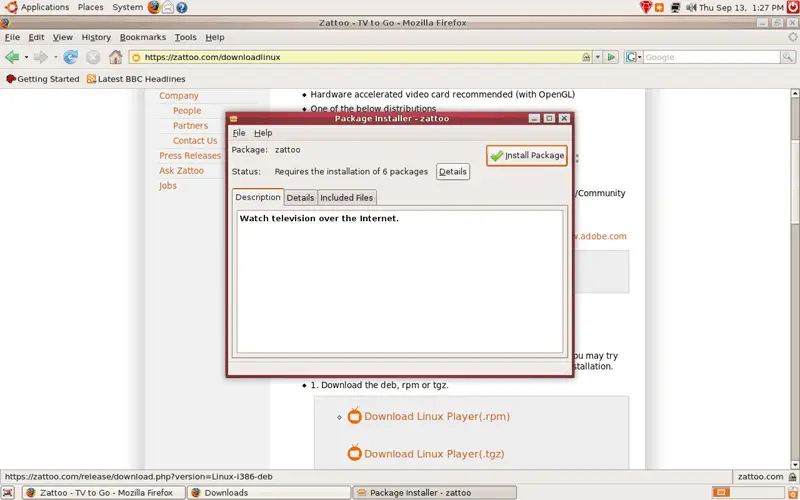Click the network monitor tray icon
This screenshot has width=800, height=500.
pyautogui.click(x=676, y=7)
